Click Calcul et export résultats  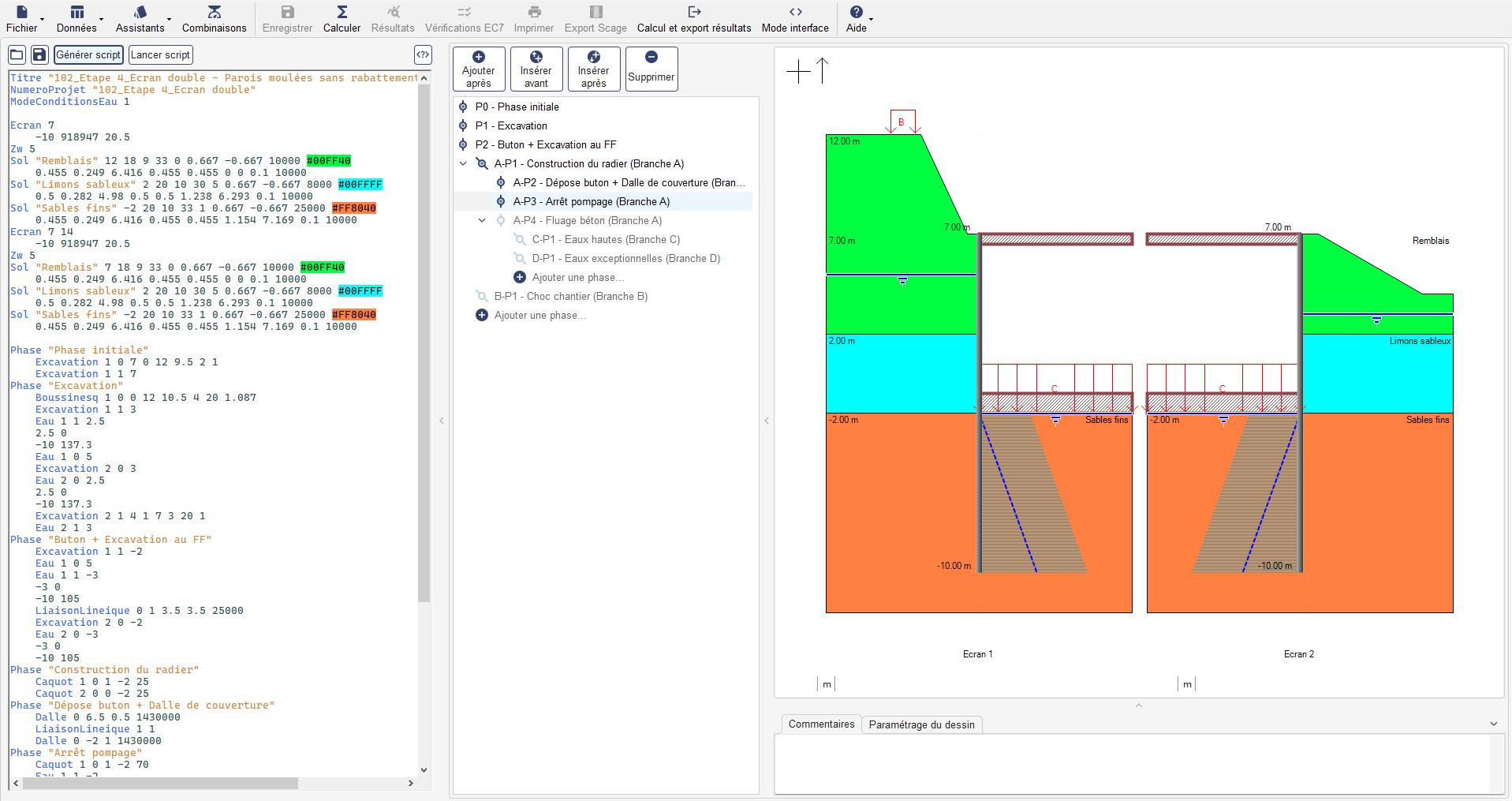tap(693, 19)
